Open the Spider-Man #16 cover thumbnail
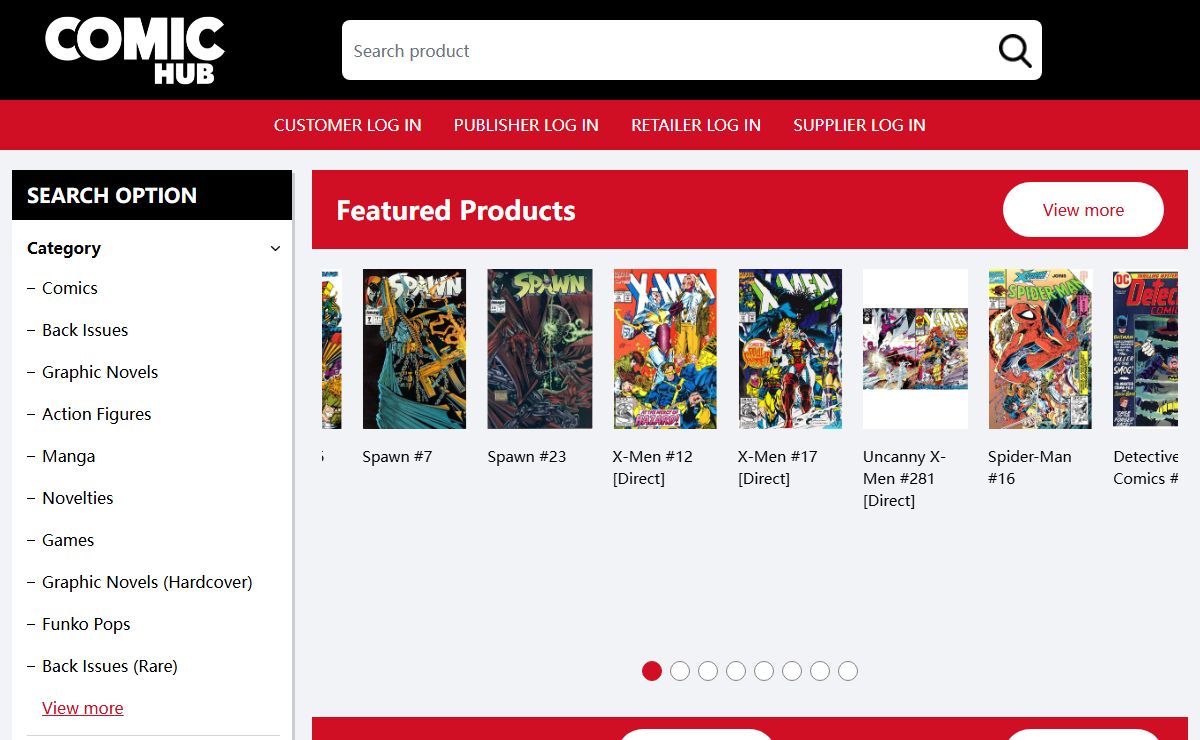This screenshot has width=1200, height=740. [1040, 349]
